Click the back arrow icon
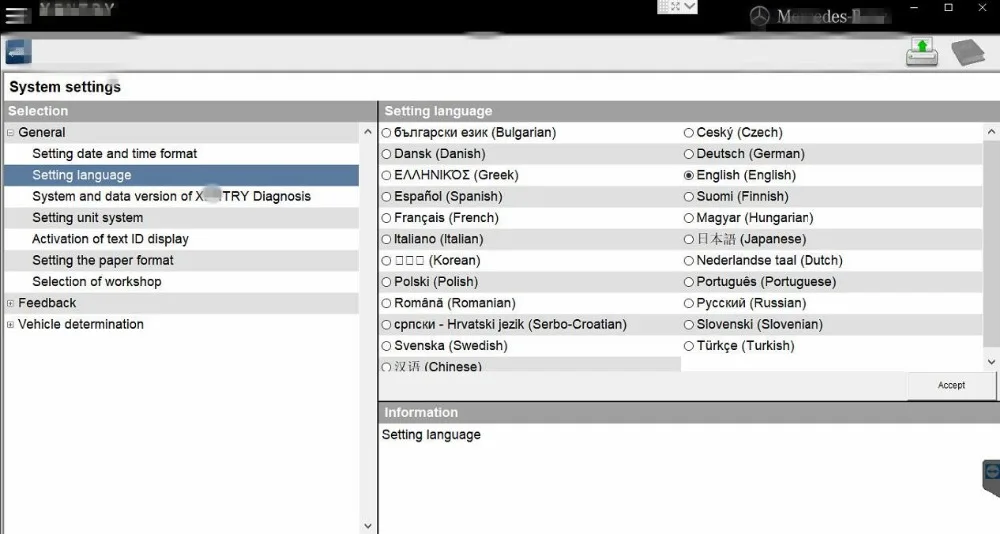Viewport: 1000px width, 534px height. 18,52
